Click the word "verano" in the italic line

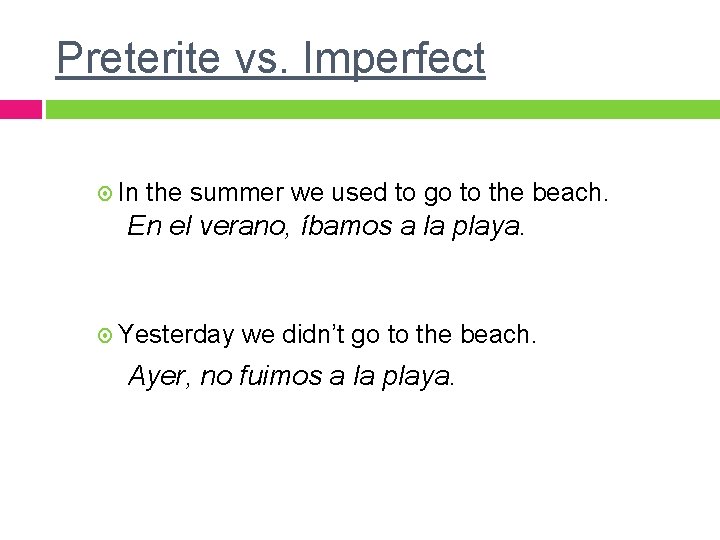[241, 226]
